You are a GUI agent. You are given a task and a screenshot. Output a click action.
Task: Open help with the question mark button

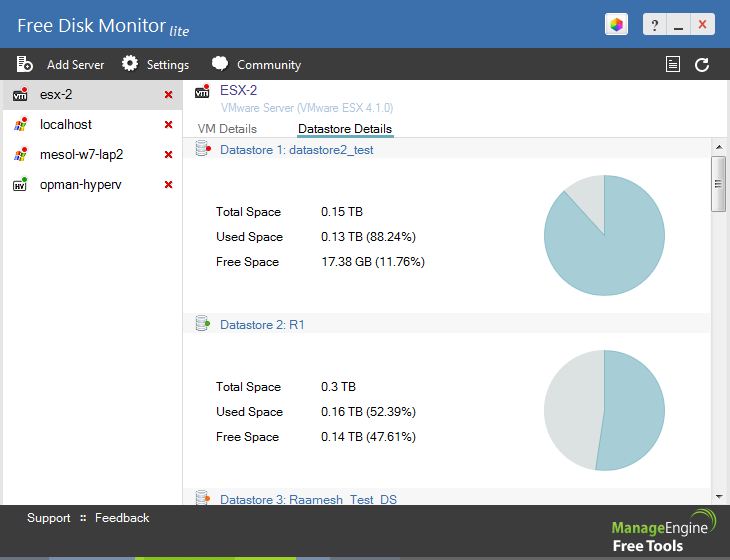pyautogui.click(x=655, y=24)
